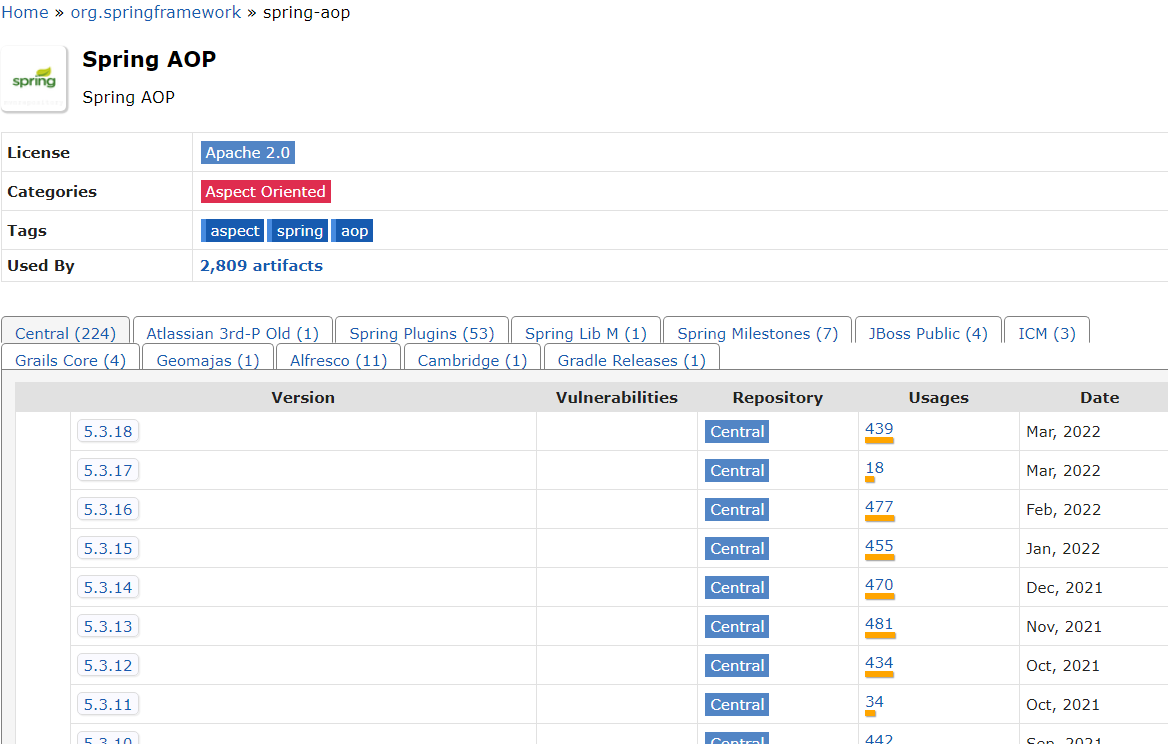View the 481 usages of 5.3.13
This screenshot has height=744, width=1168.
(x=879, y=624)
